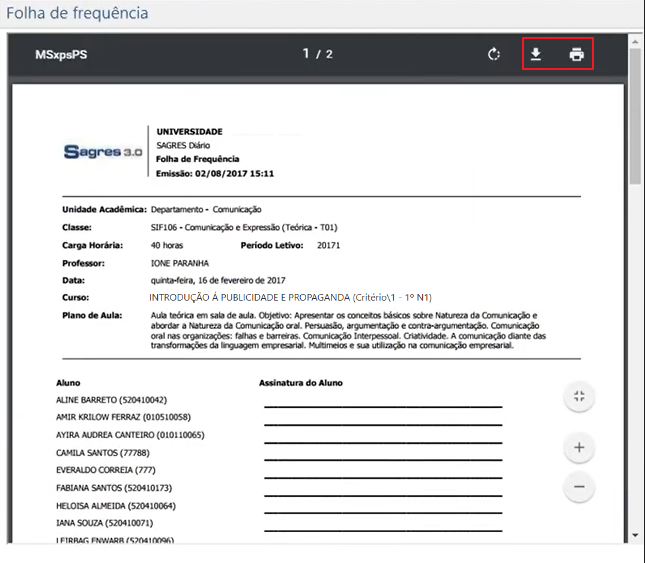
Task: Click the period value 20171
Action: click(x=328, y=246)
